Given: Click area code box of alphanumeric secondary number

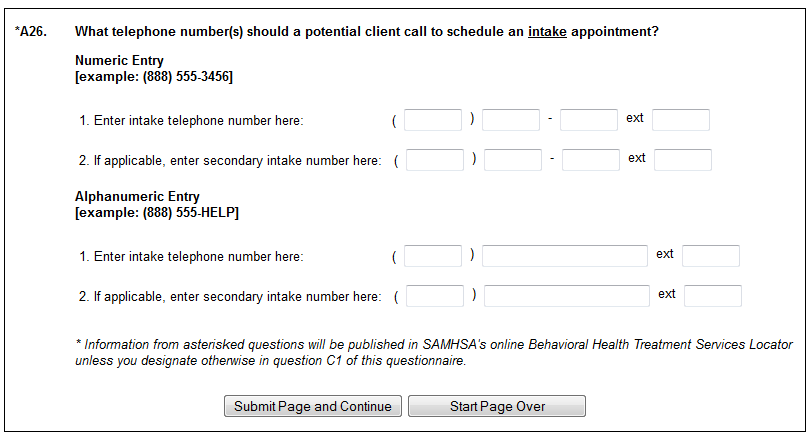Looking at the screenshot, I should (435, 296).
